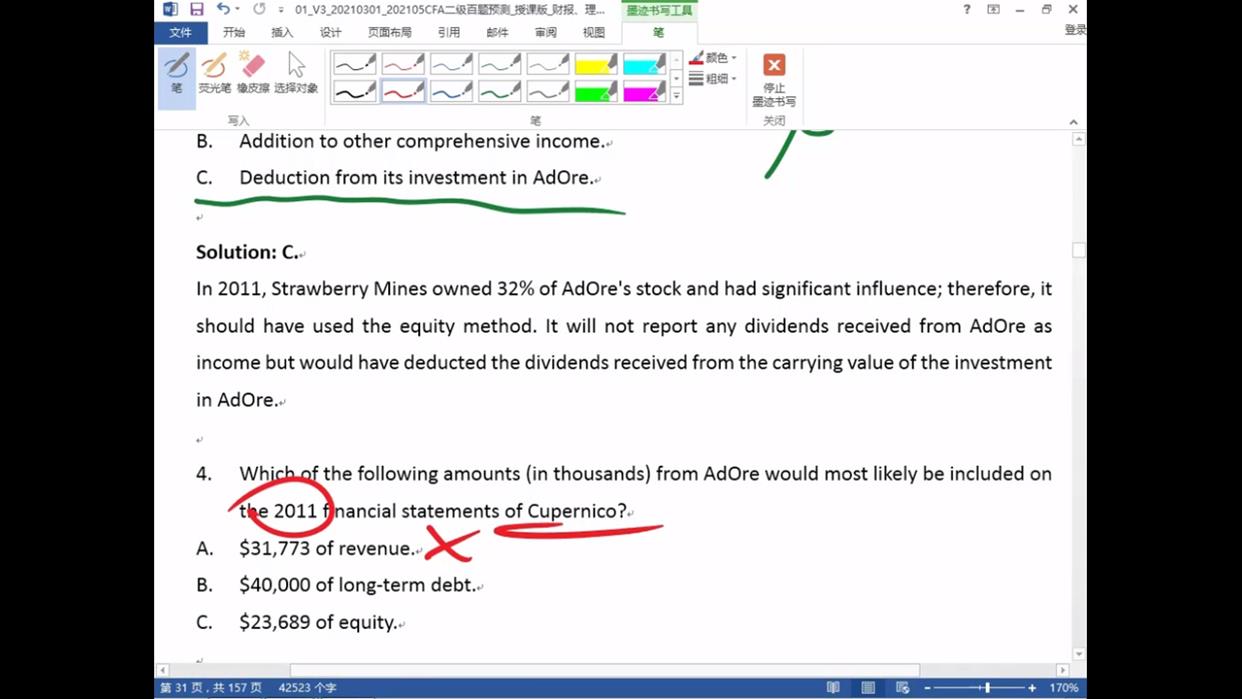Click the zoom slider handle
Screen dimensions: 1242x699
(987, 688)
